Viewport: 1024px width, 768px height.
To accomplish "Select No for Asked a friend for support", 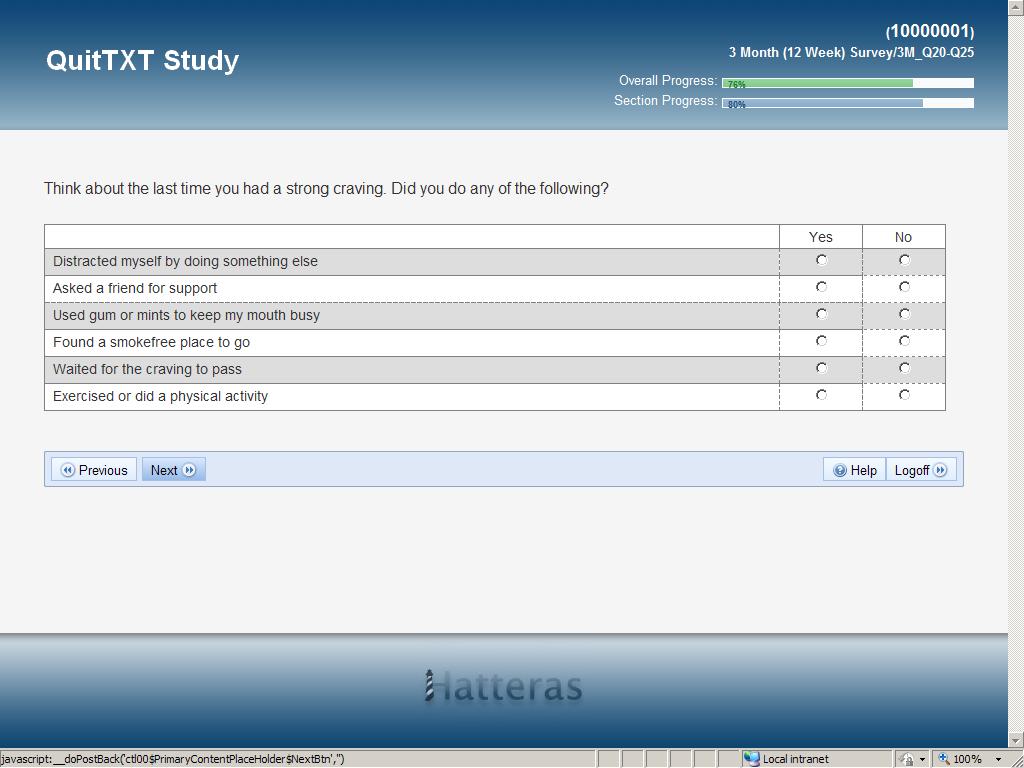I will point(904,287).
